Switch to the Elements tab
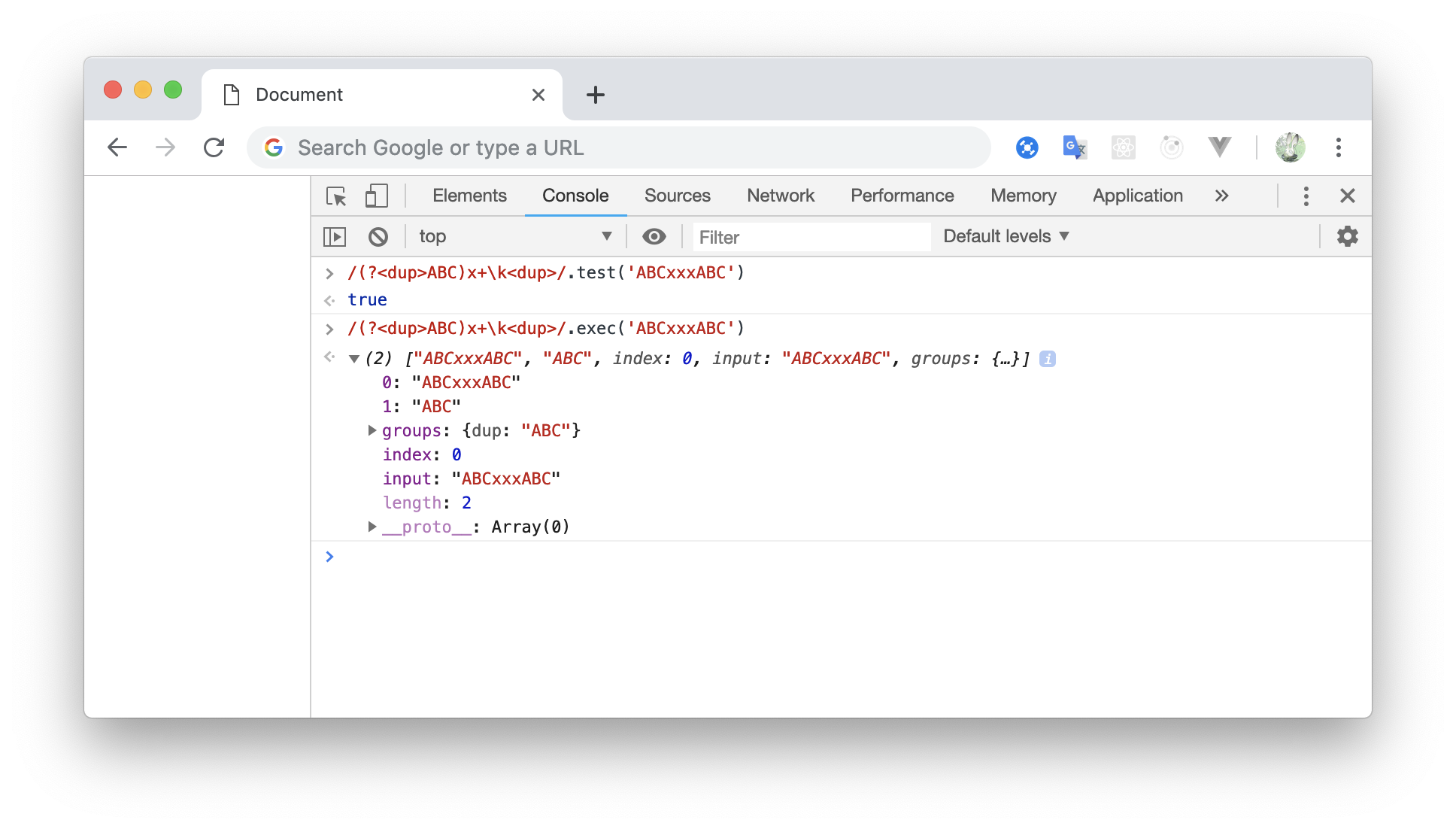 pos(469,196)
